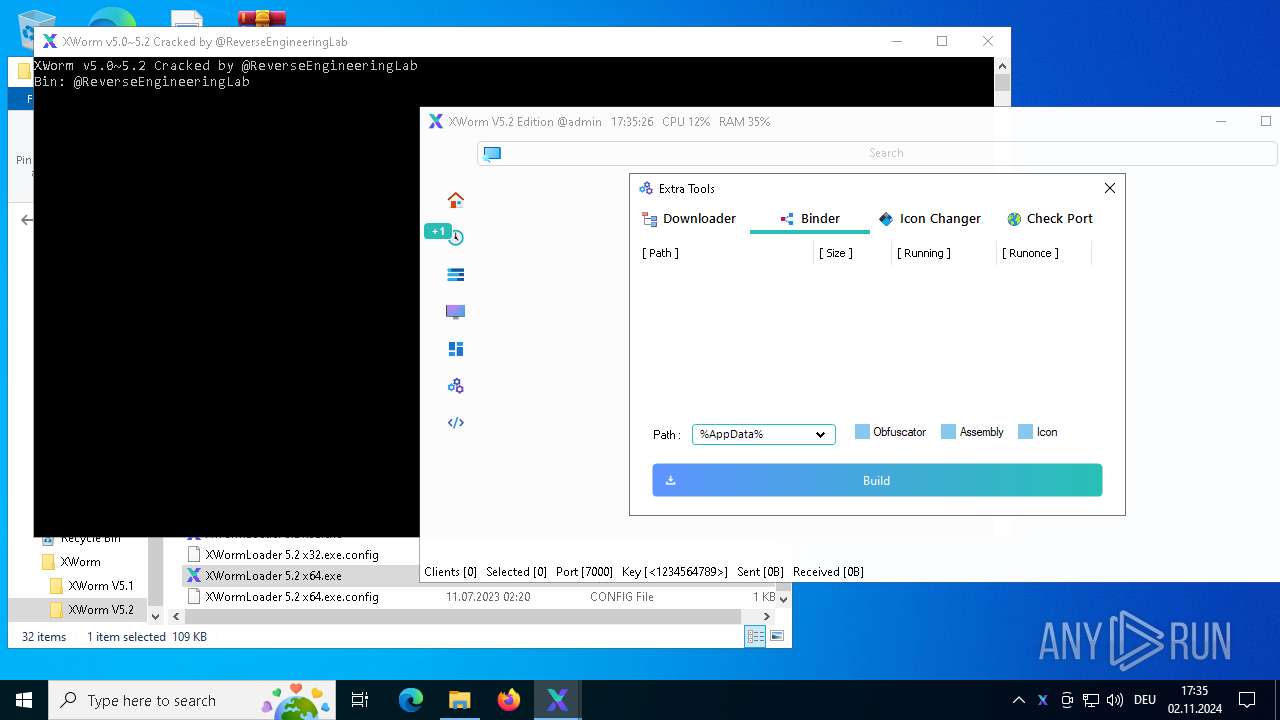Click Clients [0] in status bar
Screen dimensions: 1280x720
coord(451,572)
